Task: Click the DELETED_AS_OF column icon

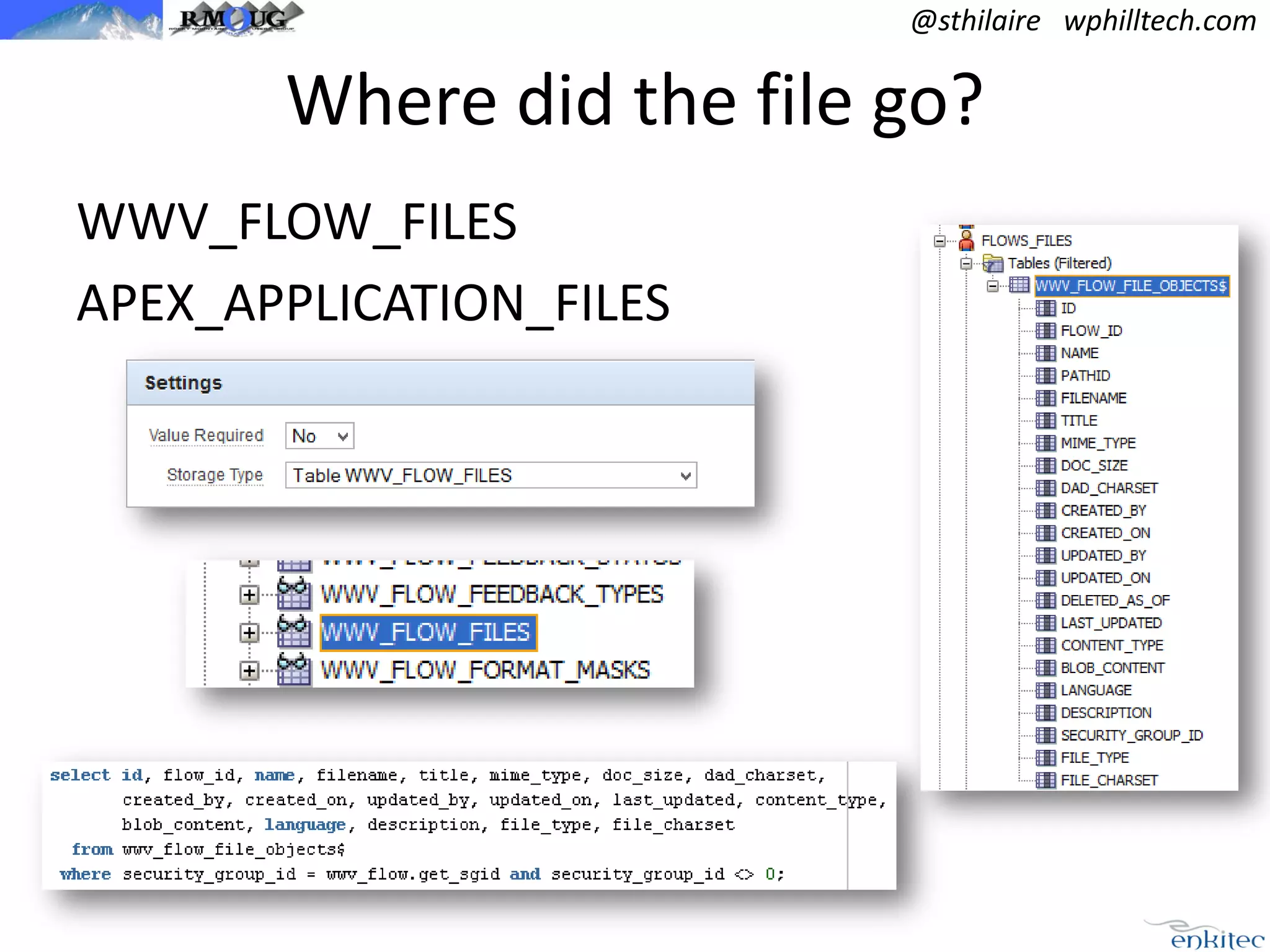Action: [x=1046, y=601]
